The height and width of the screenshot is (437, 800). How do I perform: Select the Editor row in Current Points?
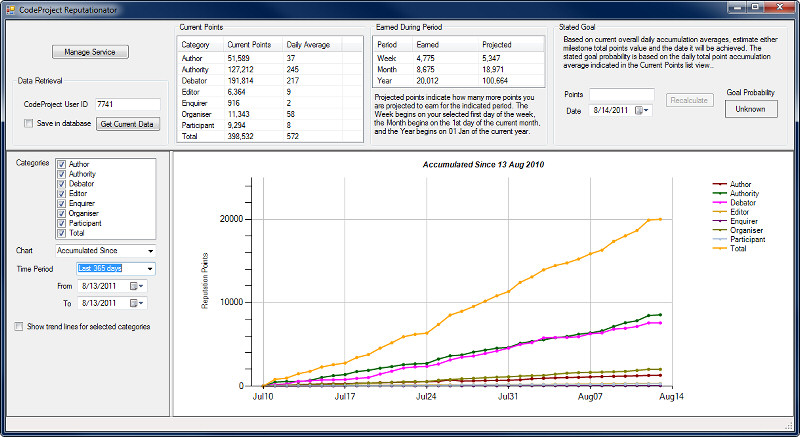tap(270, 92)
